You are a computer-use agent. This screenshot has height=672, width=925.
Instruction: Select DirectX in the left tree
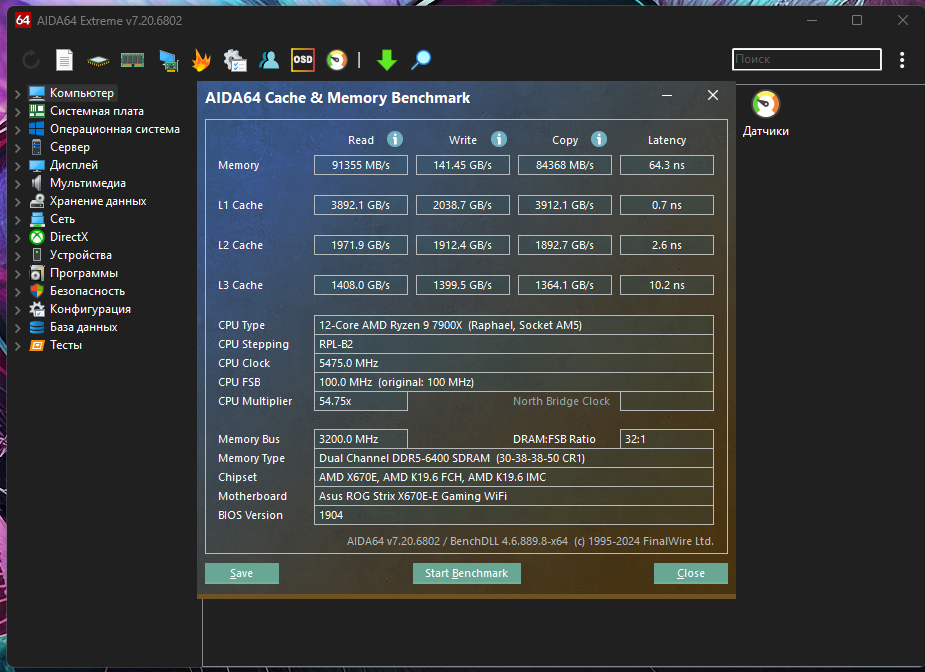click(x=69, y=237)
